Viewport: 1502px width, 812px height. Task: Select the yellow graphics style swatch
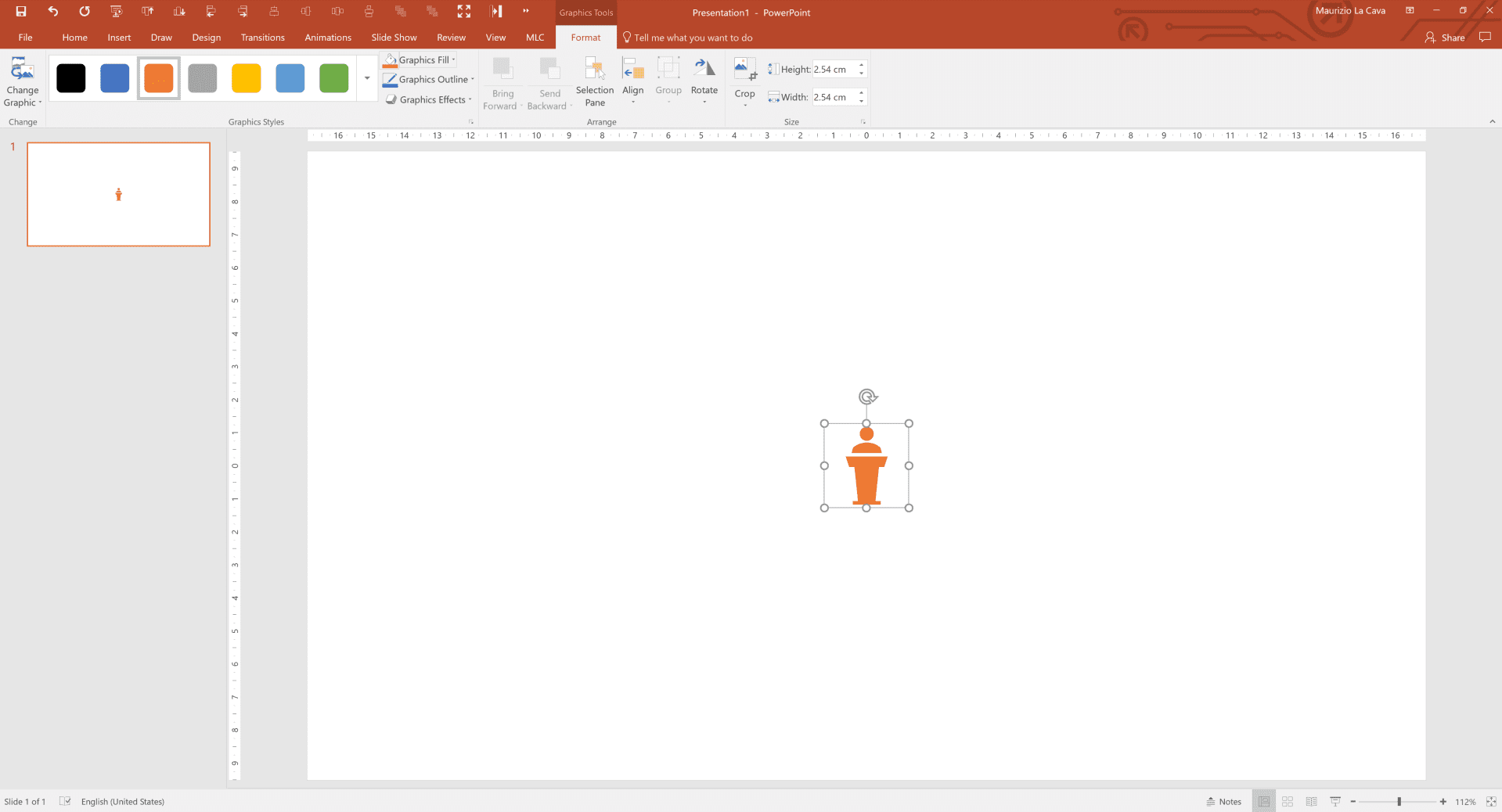tap(246, 77)
